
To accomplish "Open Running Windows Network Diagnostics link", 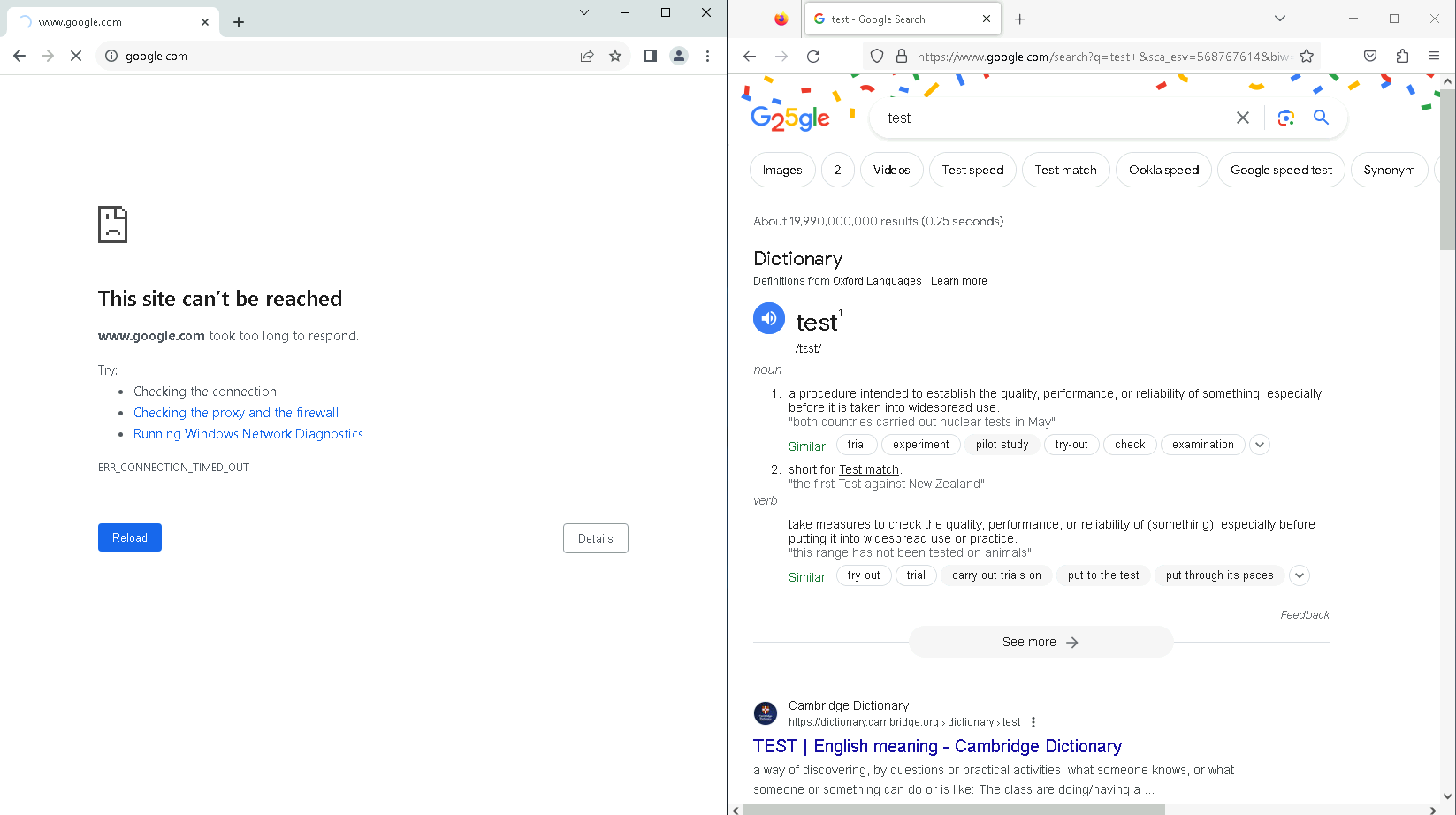I will click(248, 434).
